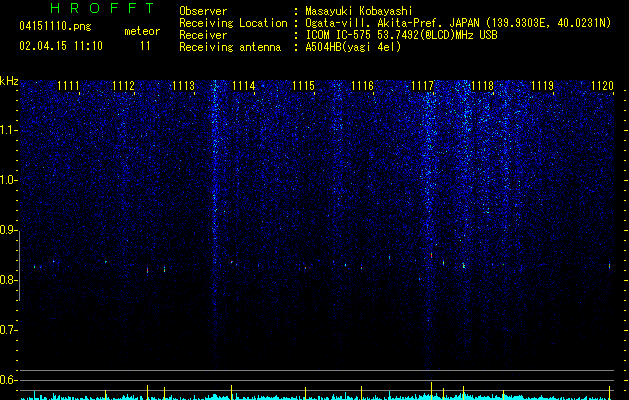Click the Receiving antenna label
Viewport: 629px width, 400px height.
230,47
